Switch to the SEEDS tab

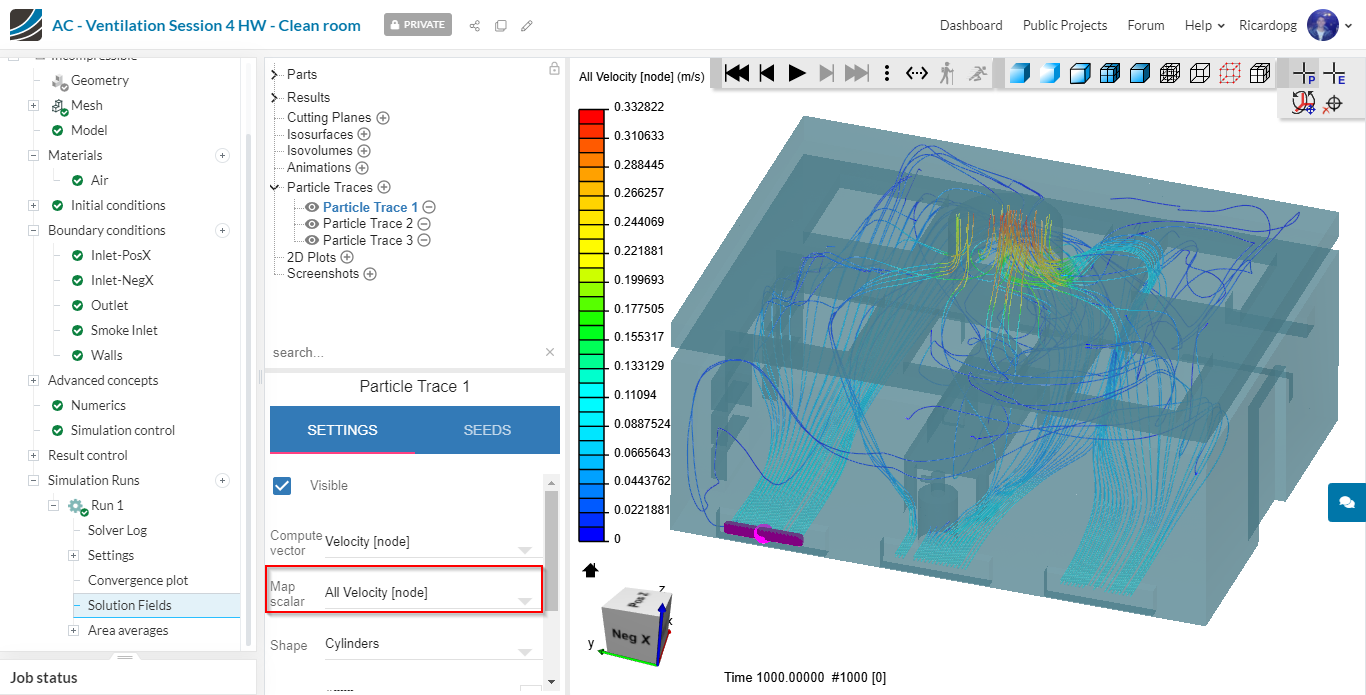pos(487,430)
